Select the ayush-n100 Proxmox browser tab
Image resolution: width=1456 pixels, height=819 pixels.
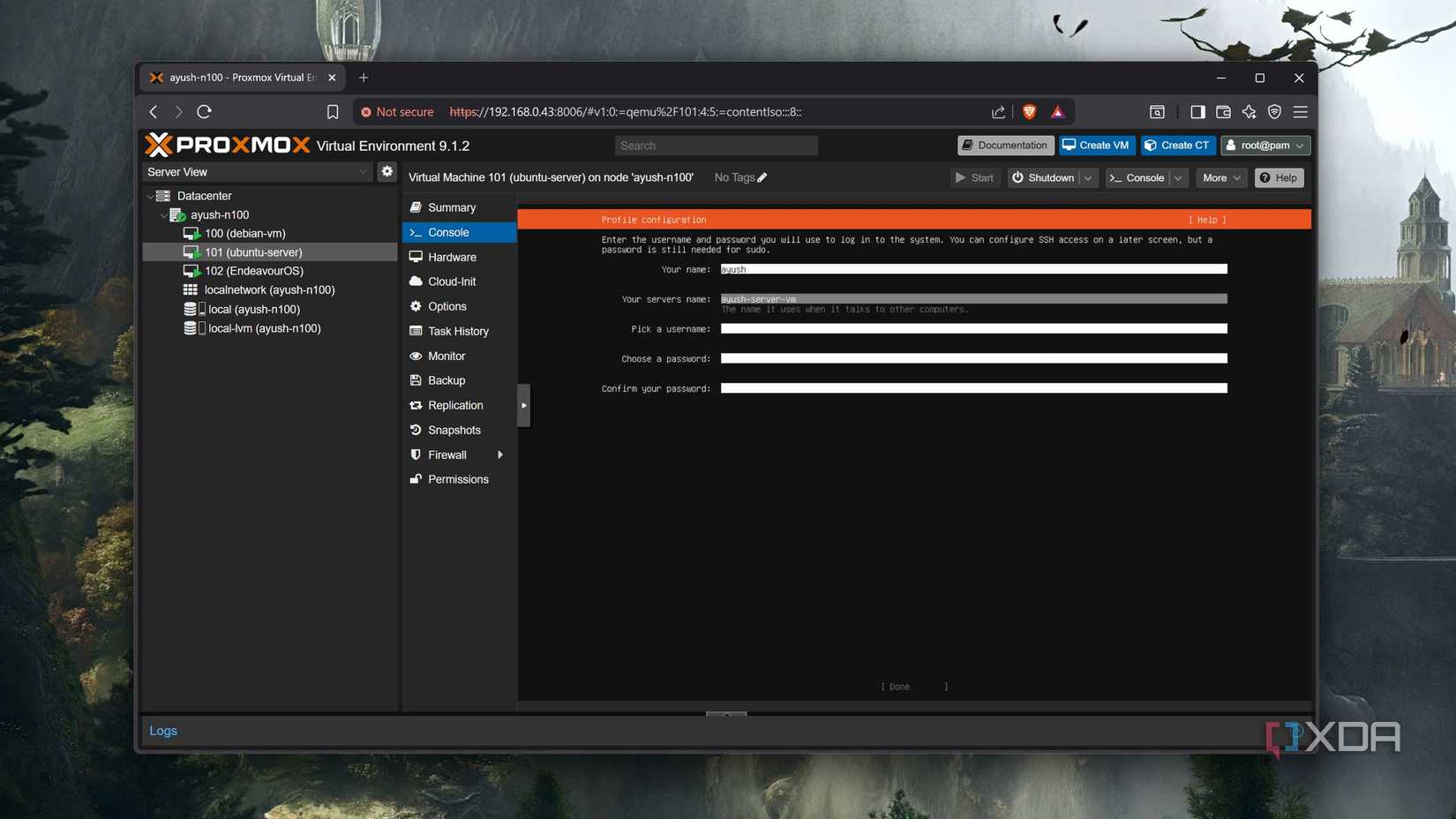coord(231,77)
